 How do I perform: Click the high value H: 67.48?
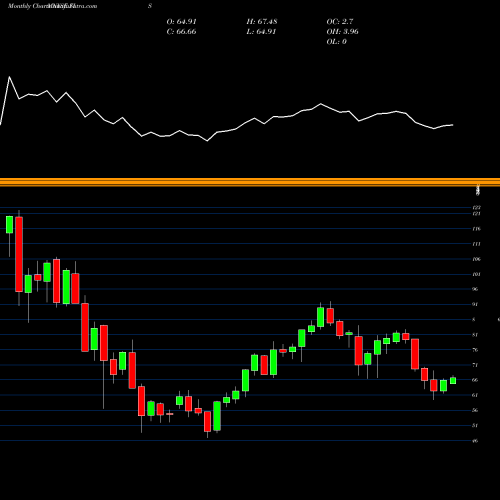click(x=262, y=21)
